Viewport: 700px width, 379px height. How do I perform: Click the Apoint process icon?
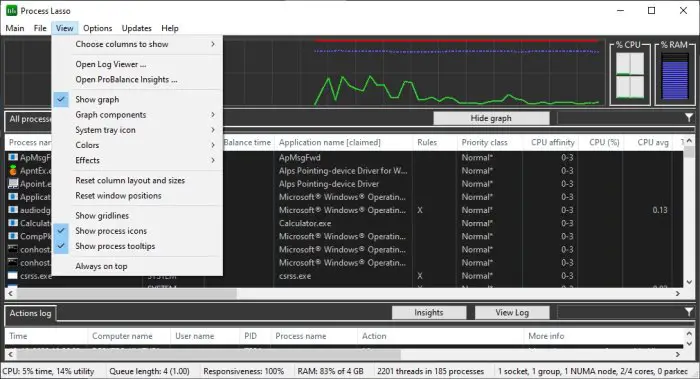[x=13, y=183]
